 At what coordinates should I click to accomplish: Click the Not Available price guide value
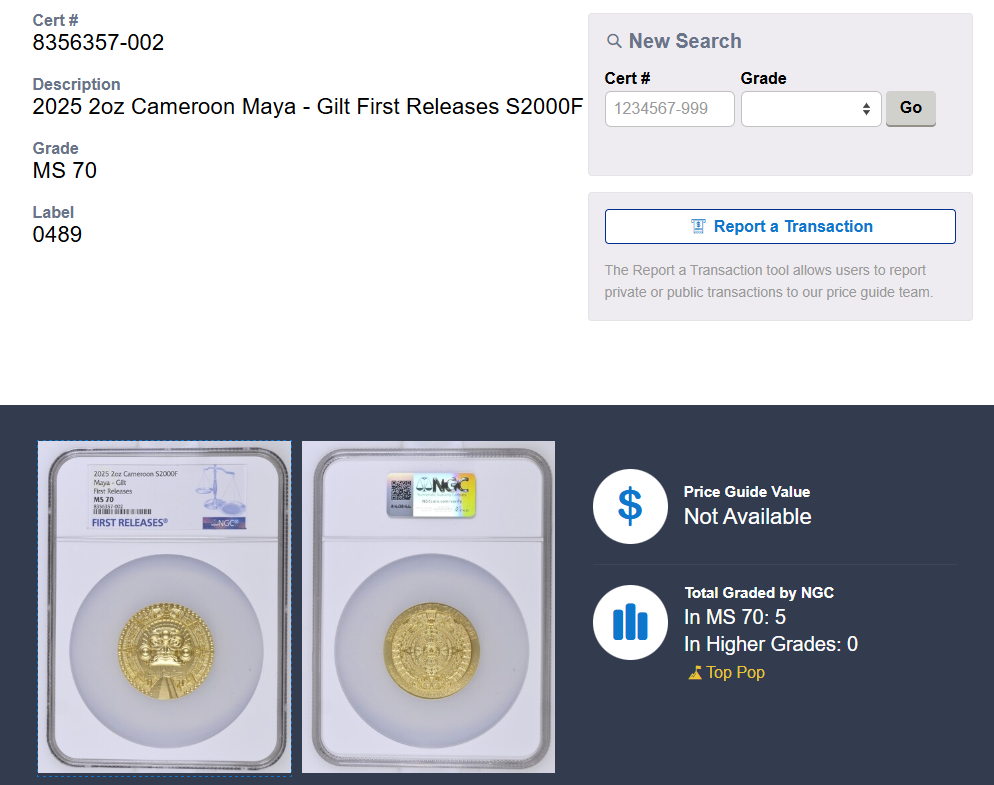[x=747, y=517]
